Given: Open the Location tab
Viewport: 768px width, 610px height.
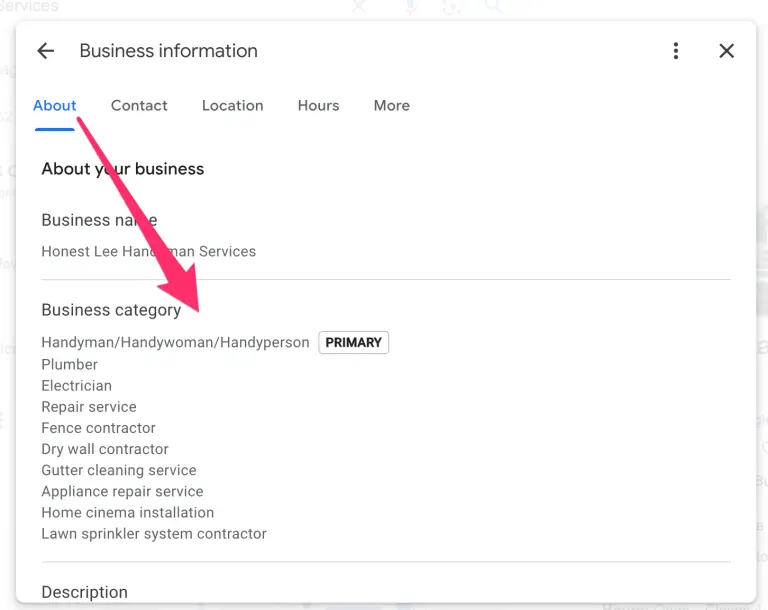Looking at the screenshot, I should coord(233,106).
